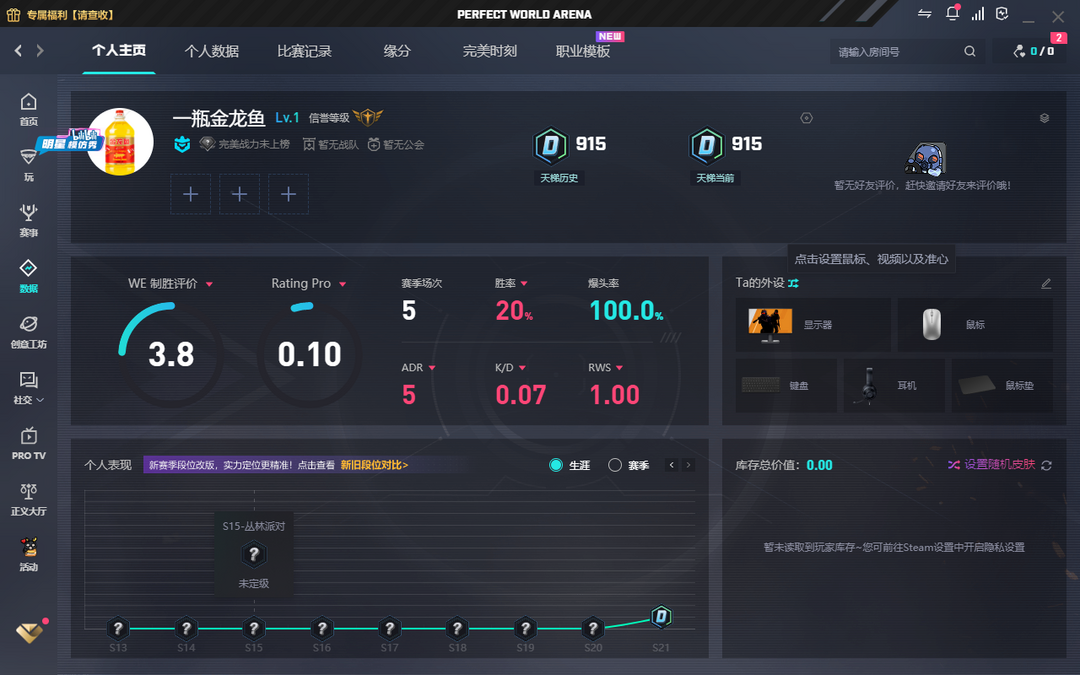1080x675 pixels.
Task: Click the 天梯当前 rank D badge
Action: pyautogui.click(x=707, y=145)
